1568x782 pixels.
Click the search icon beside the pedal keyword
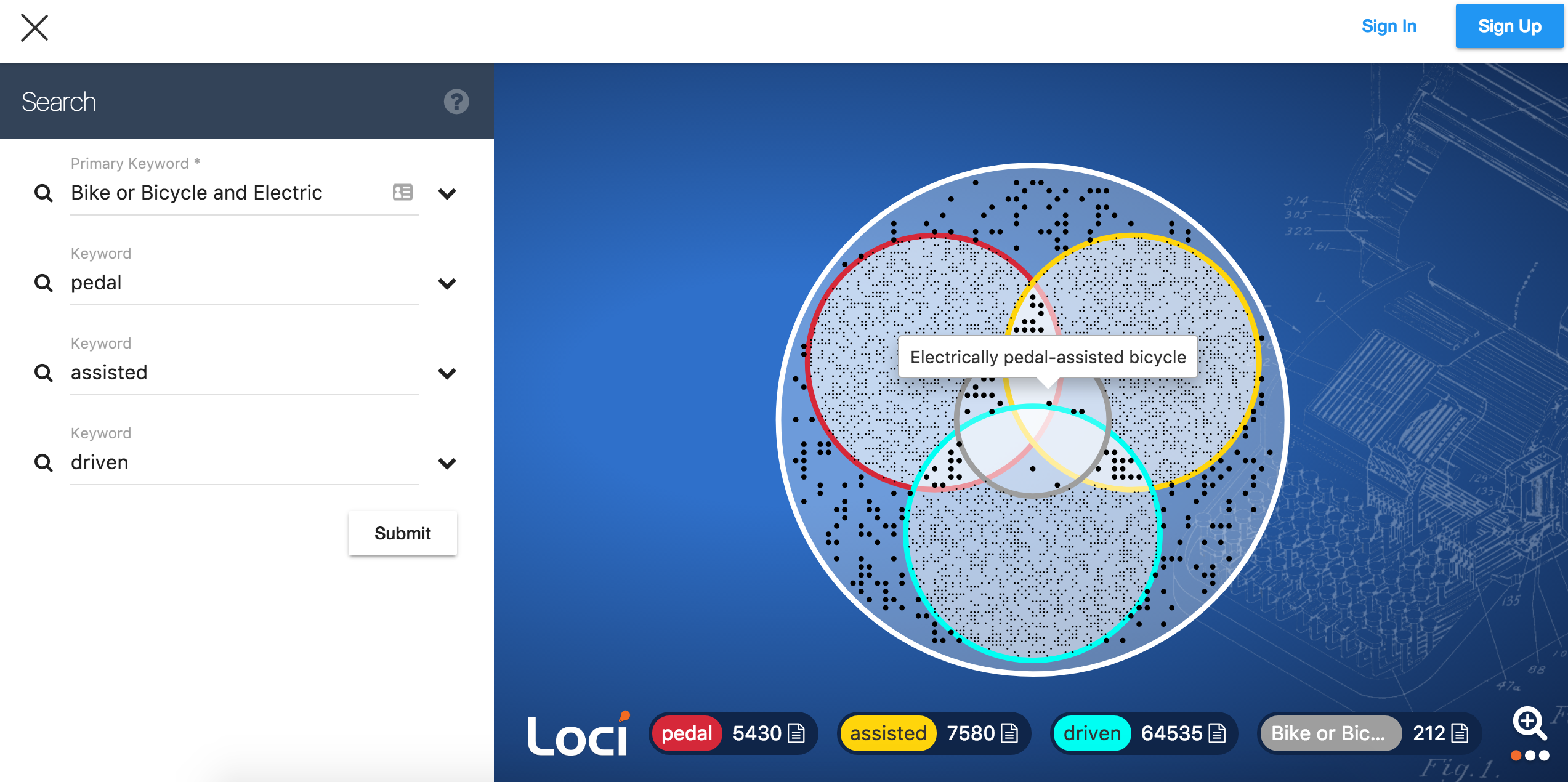click(43, 283)
